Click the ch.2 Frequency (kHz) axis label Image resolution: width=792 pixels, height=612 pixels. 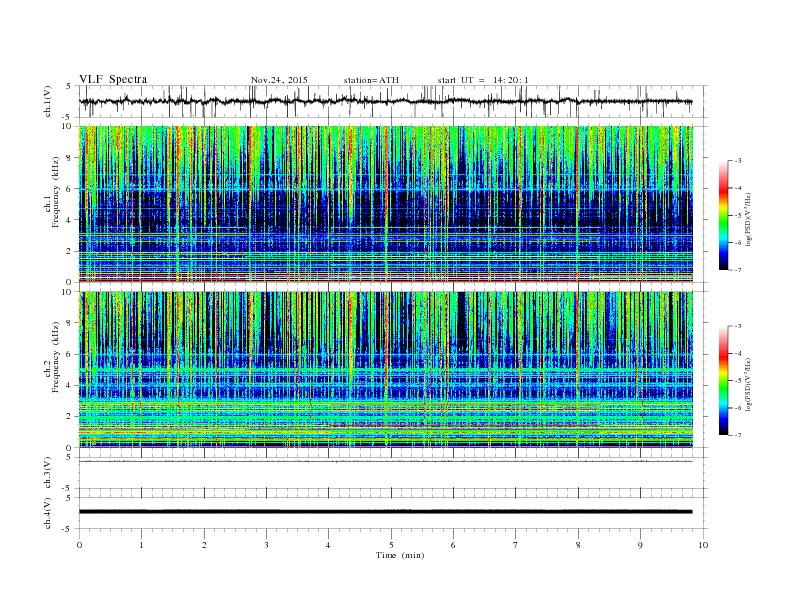[x=52, y=360]
